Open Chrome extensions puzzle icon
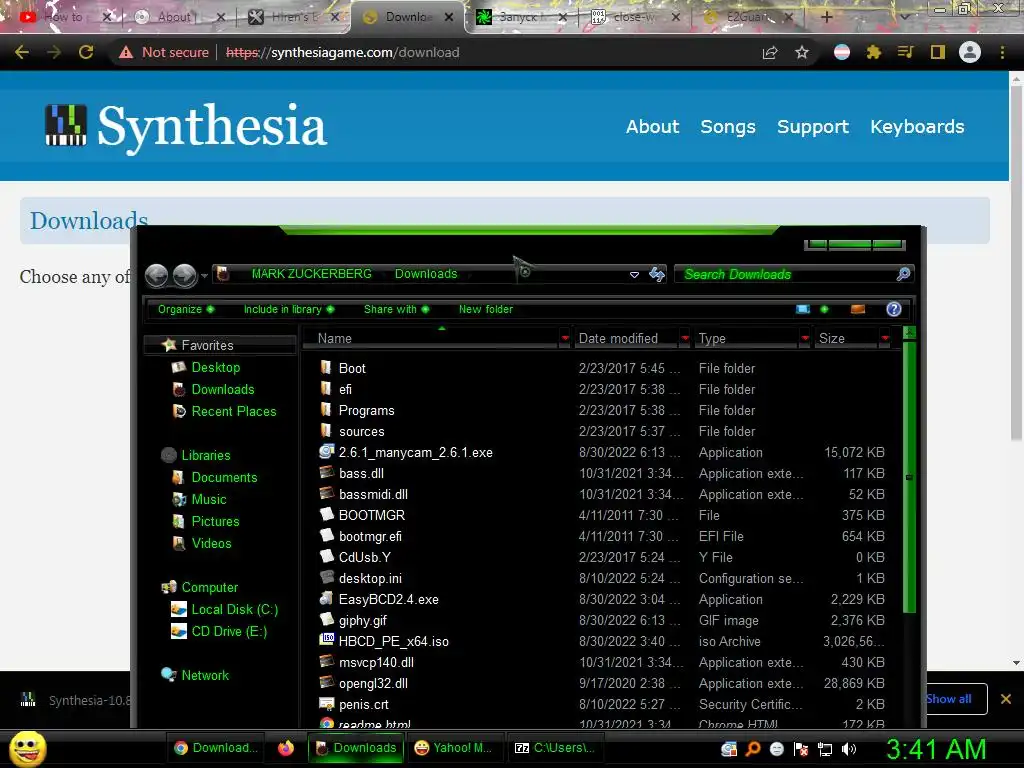Viewport: 1024px width, 768px height. (x=874, y=52)
